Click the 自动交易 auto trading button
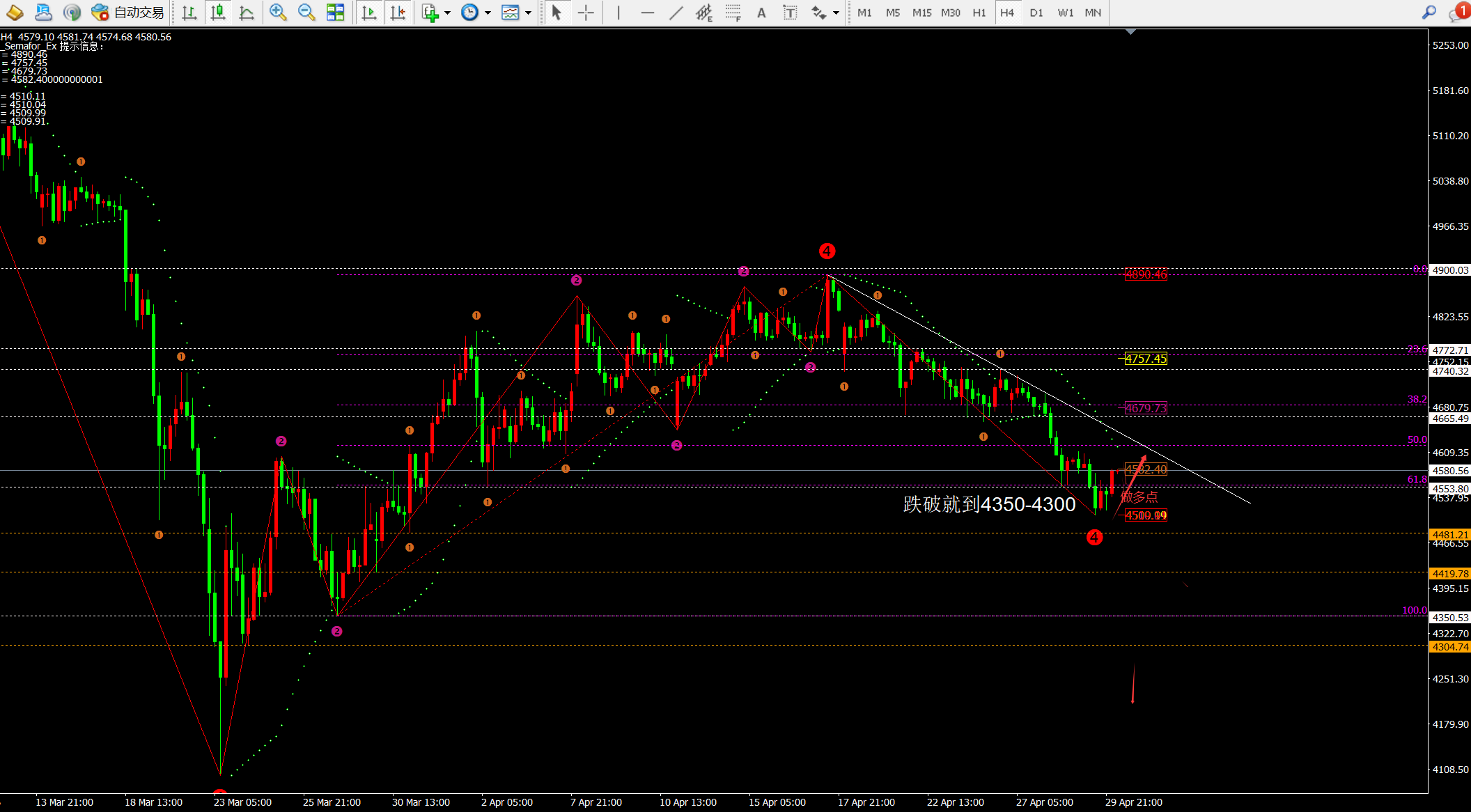The width and height of the screenshot is (1471, 812). [129, 13]
